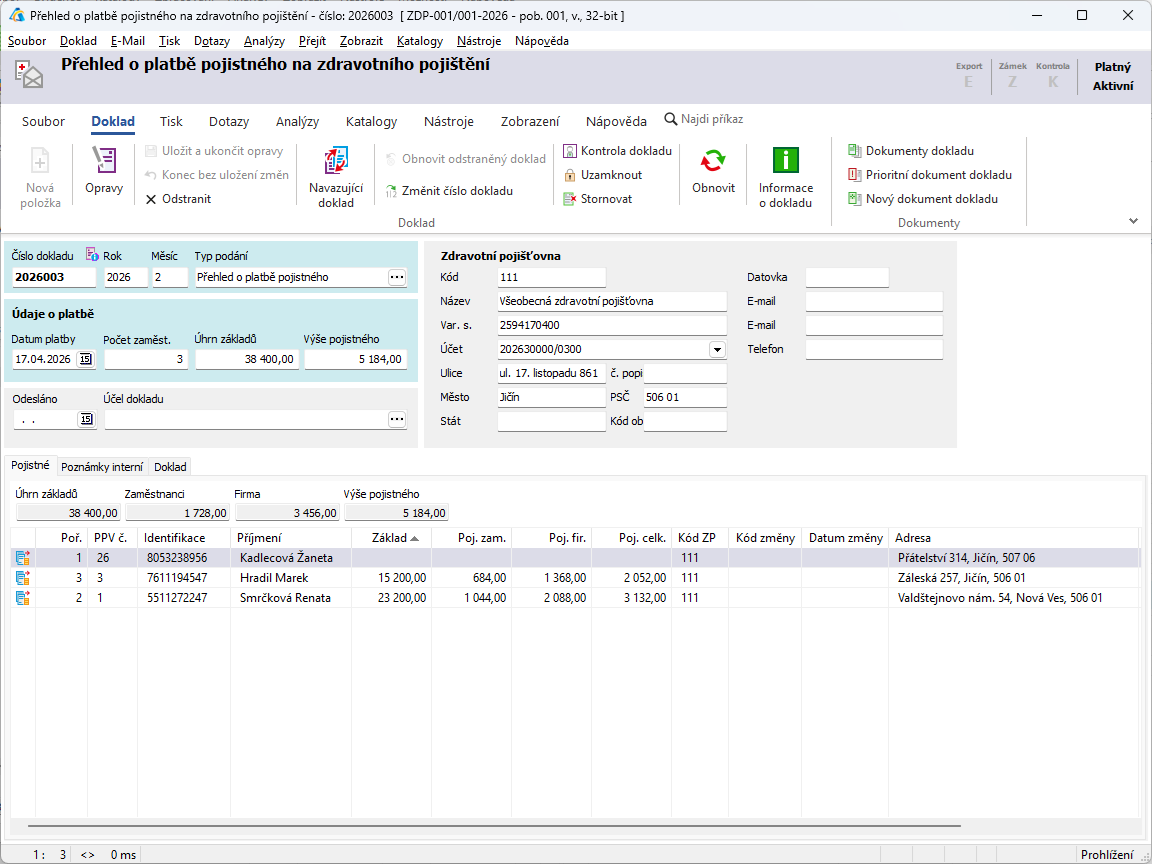Click the Najdi příkaz search icon

point(670,119)
